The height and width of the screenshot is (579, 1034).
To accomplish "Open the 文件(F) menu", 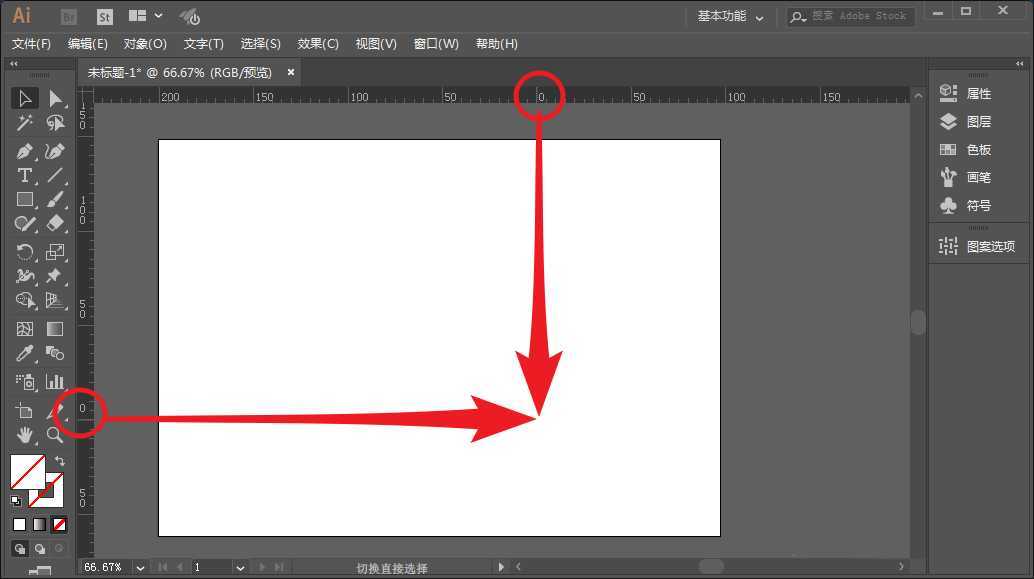I will 31,44.
